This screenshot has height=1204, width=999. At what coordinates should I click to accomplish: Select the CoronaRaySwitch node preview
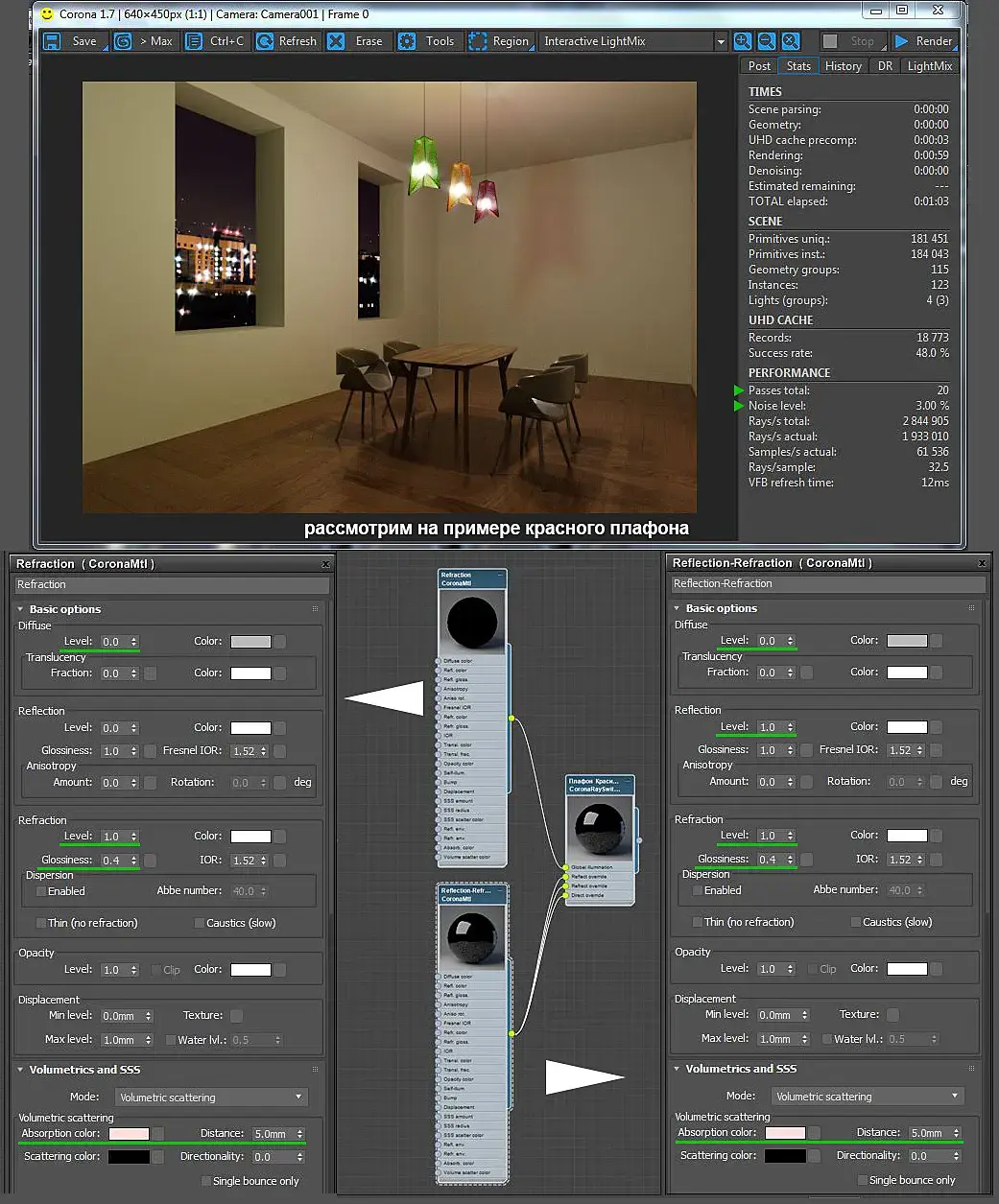[x=600, y=828]
